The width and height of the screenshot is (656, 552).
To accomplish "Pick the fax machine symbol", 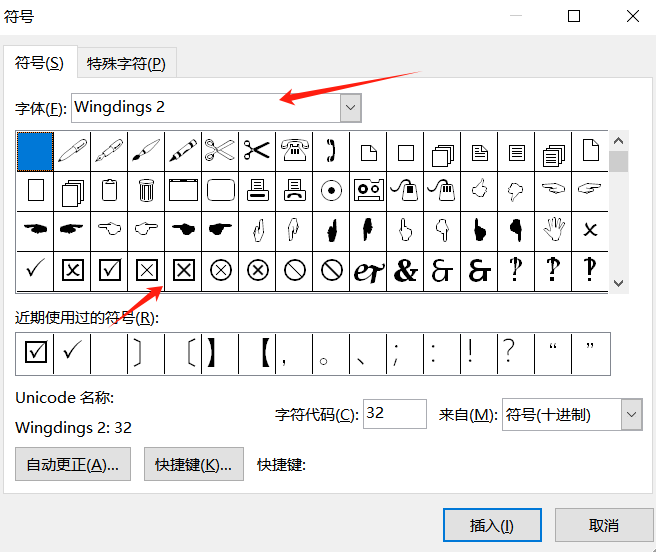I will pyautogui.click(x=294, y=191).
